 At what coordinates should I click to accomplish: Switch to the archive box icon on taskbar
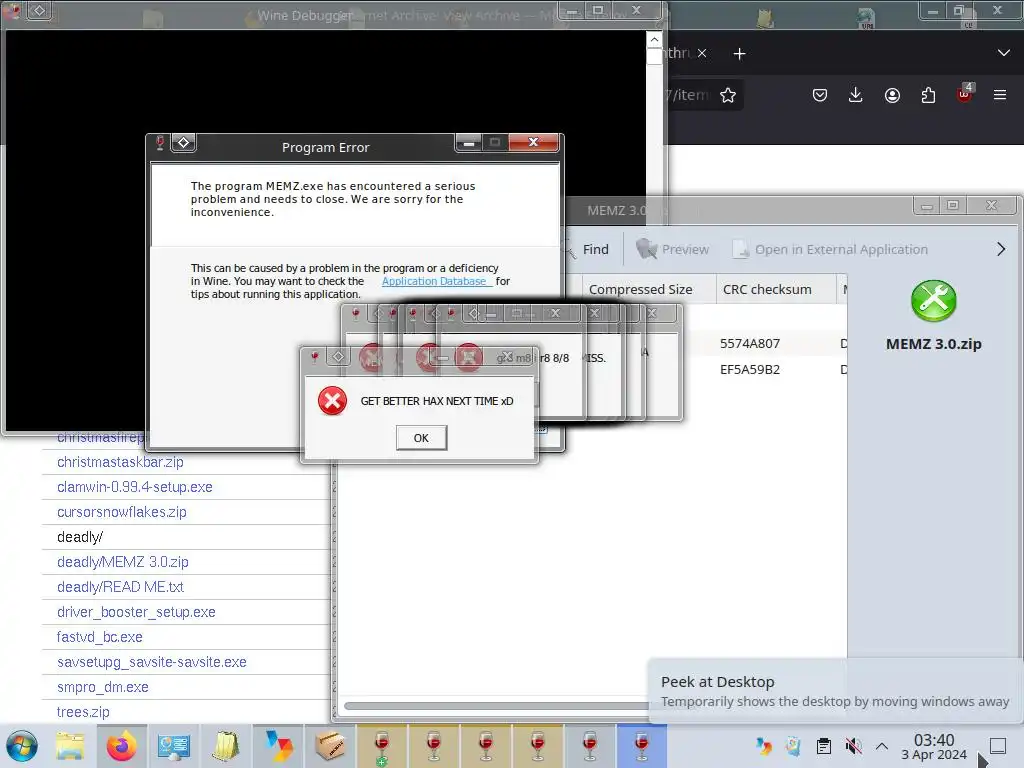330,746
